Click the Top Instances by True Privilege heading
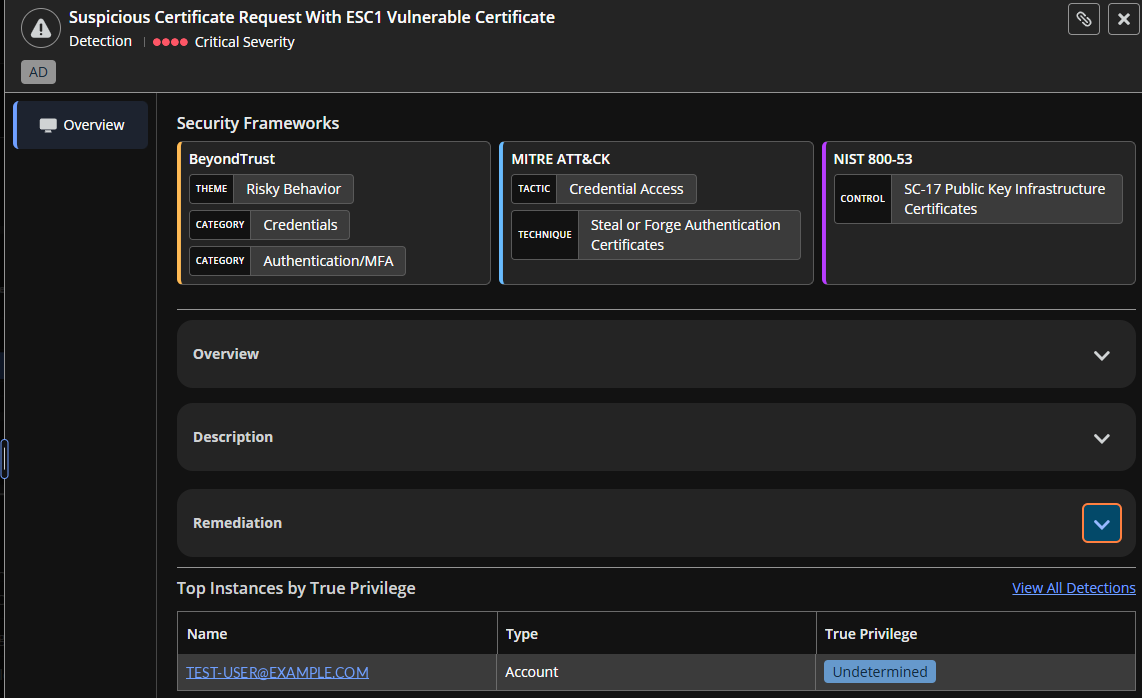 [296, 588]
